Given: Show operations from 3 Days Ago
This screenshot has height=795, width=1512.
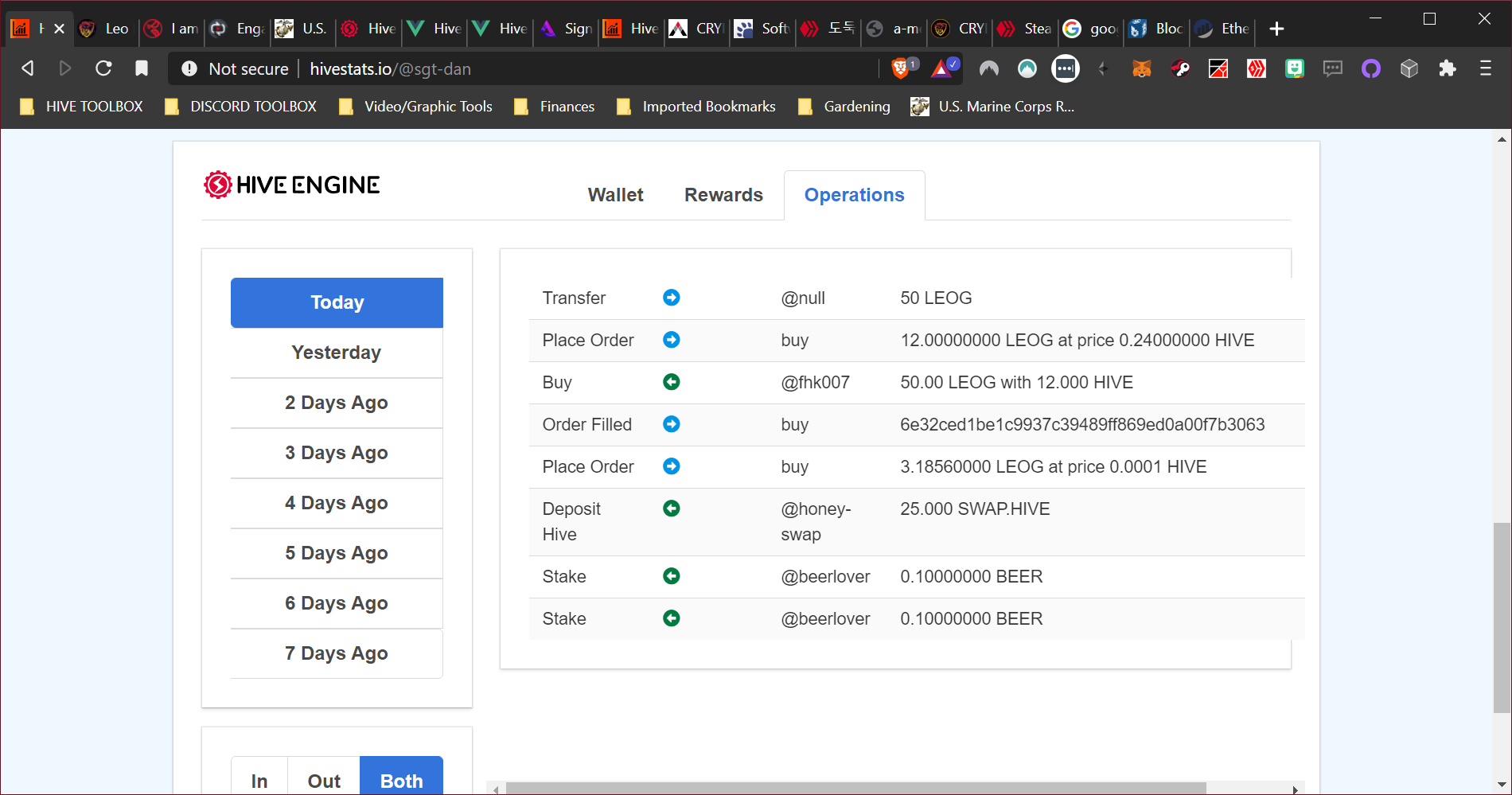Looking at the screenshot, I should [x=337, y=453].
